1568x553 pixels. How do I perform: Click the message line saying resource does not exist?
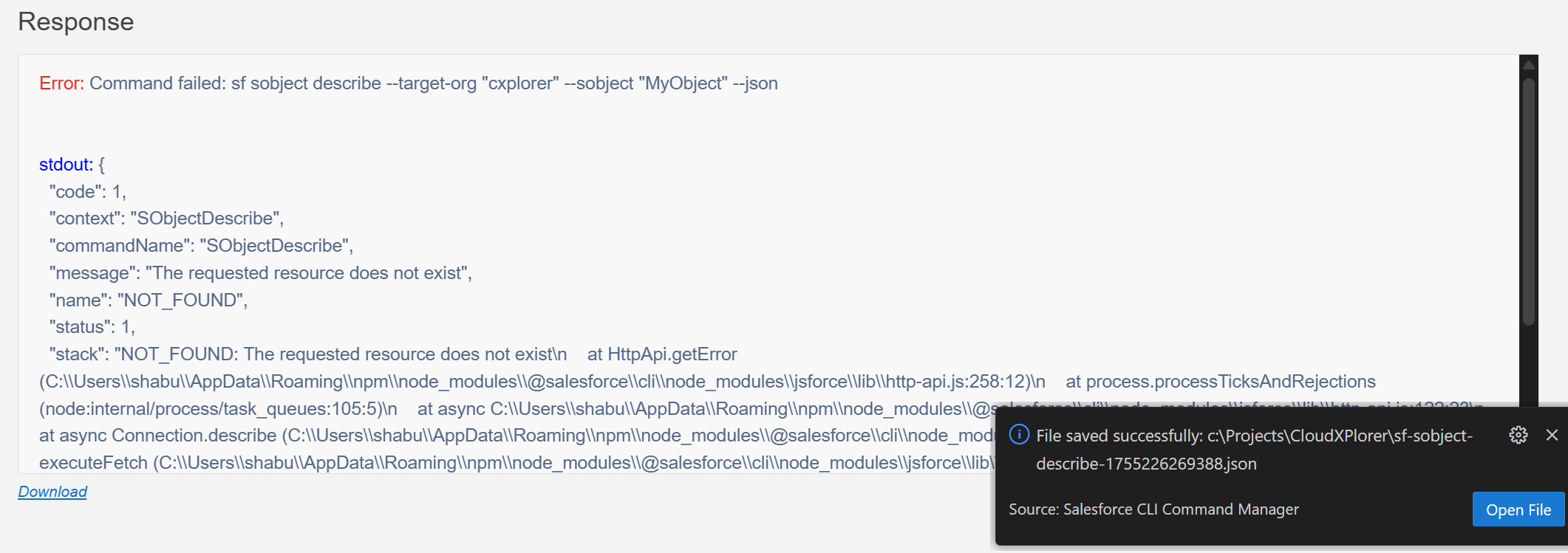tap(260, 273)
